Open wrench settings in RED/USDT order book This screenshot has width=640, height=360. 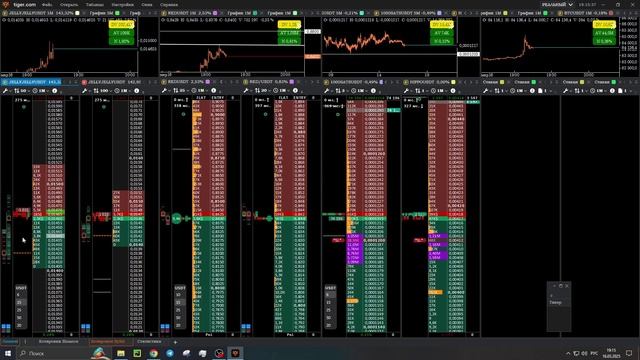[x=246, y=91]
